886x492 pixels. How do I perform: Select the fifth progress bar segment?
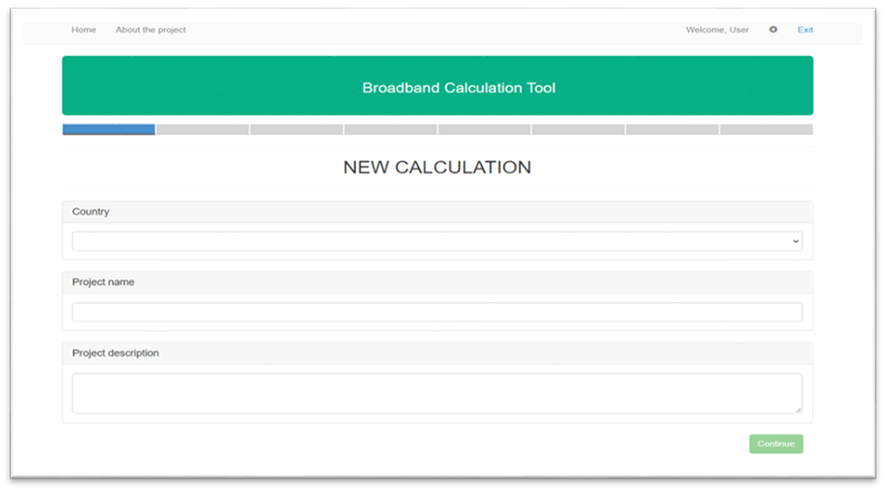(x=484, y=129)
